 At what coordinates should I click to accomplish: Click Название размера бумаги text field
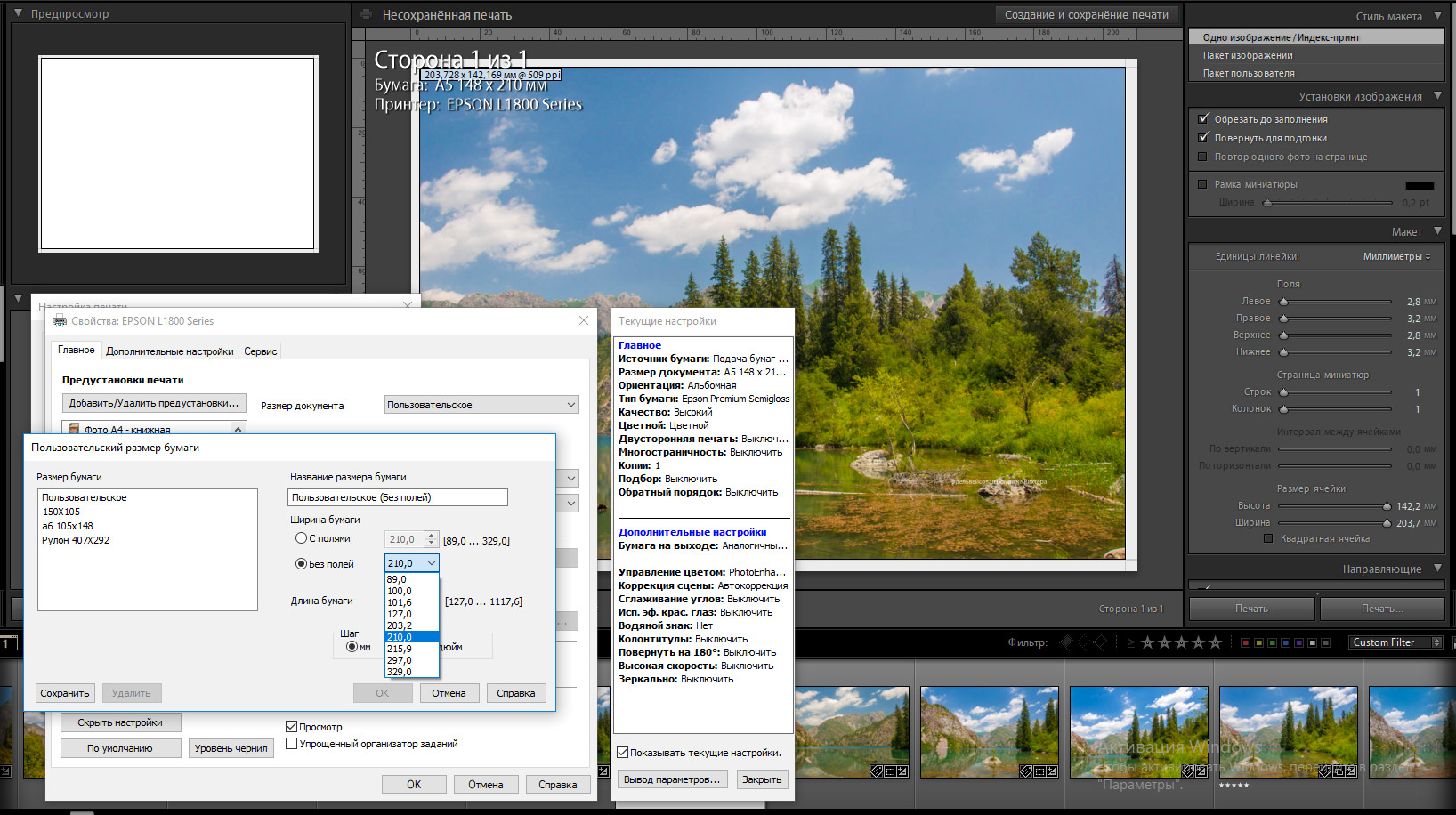pyautogui.click(x=398, y=497)
